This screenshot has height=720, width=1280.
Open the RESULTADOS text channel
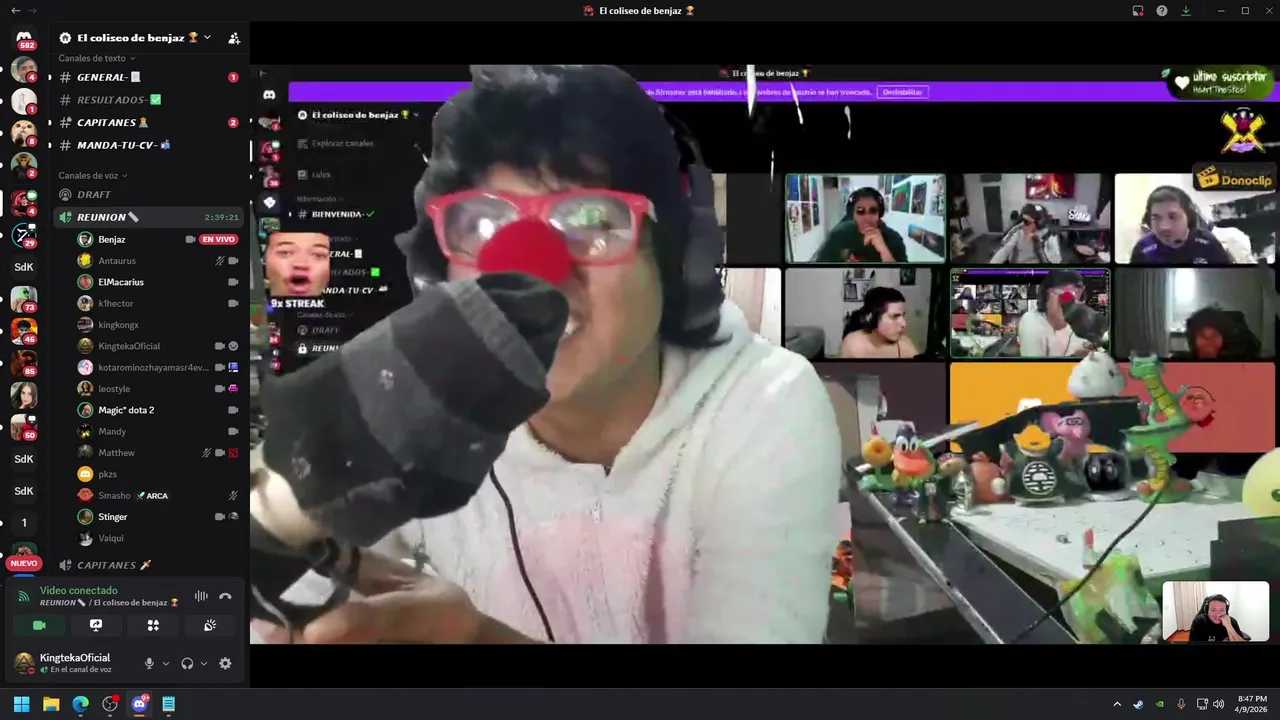pos(149,100)
